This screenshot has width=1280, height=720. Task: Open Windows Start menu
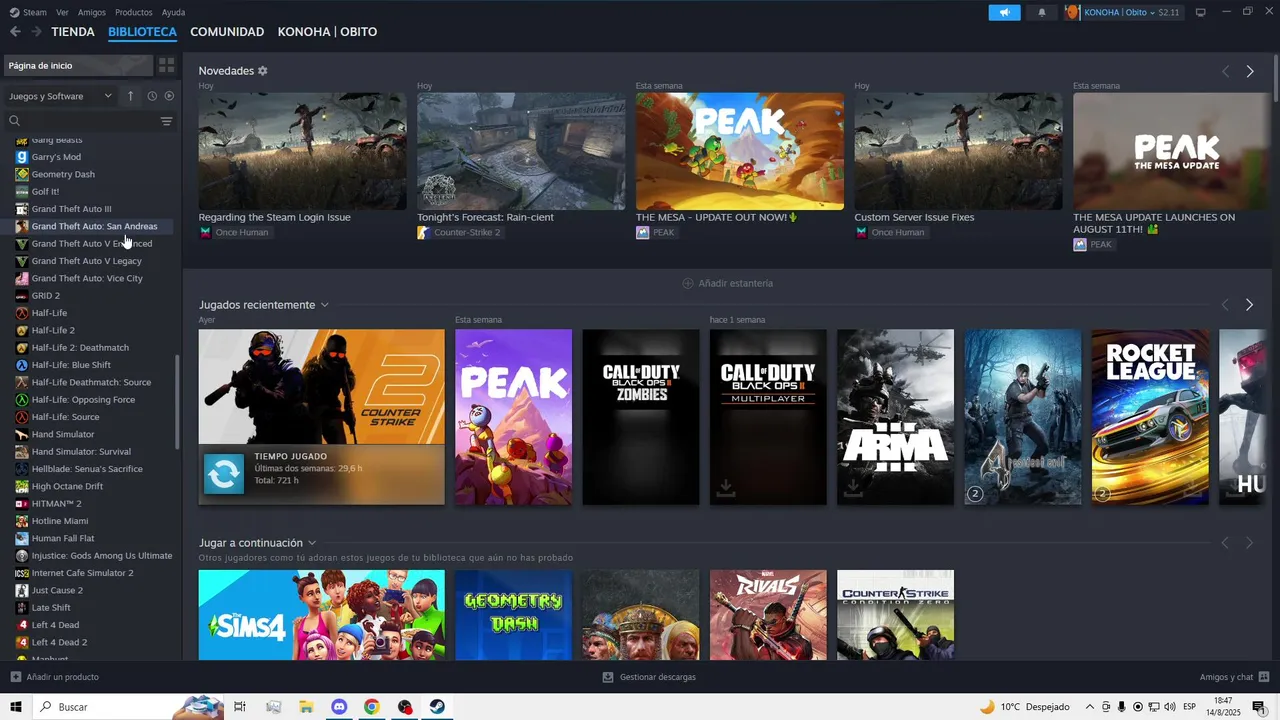coord(16,707)
